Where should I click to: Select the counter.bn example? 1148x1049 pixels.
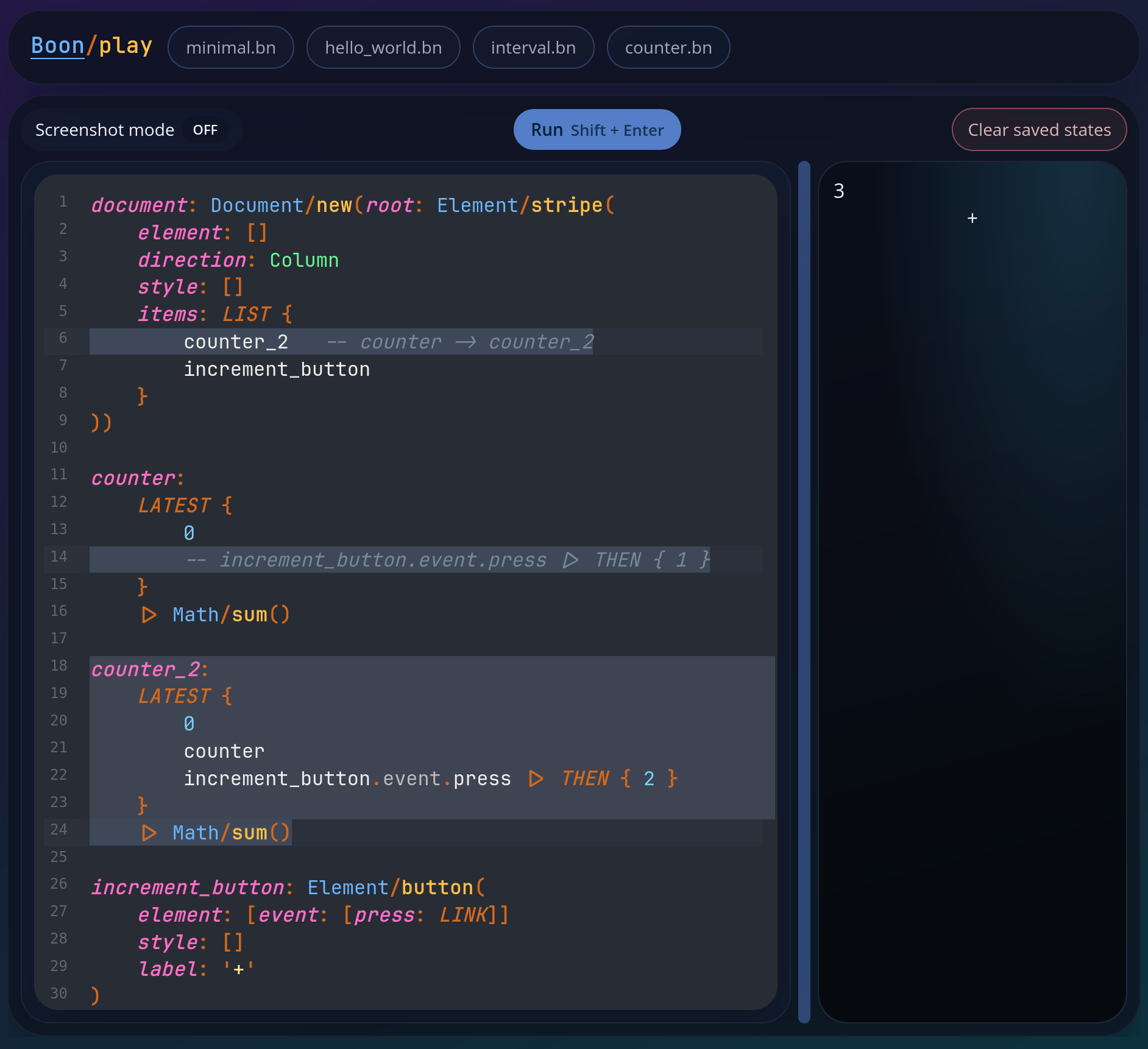click(x=668, y=48)
